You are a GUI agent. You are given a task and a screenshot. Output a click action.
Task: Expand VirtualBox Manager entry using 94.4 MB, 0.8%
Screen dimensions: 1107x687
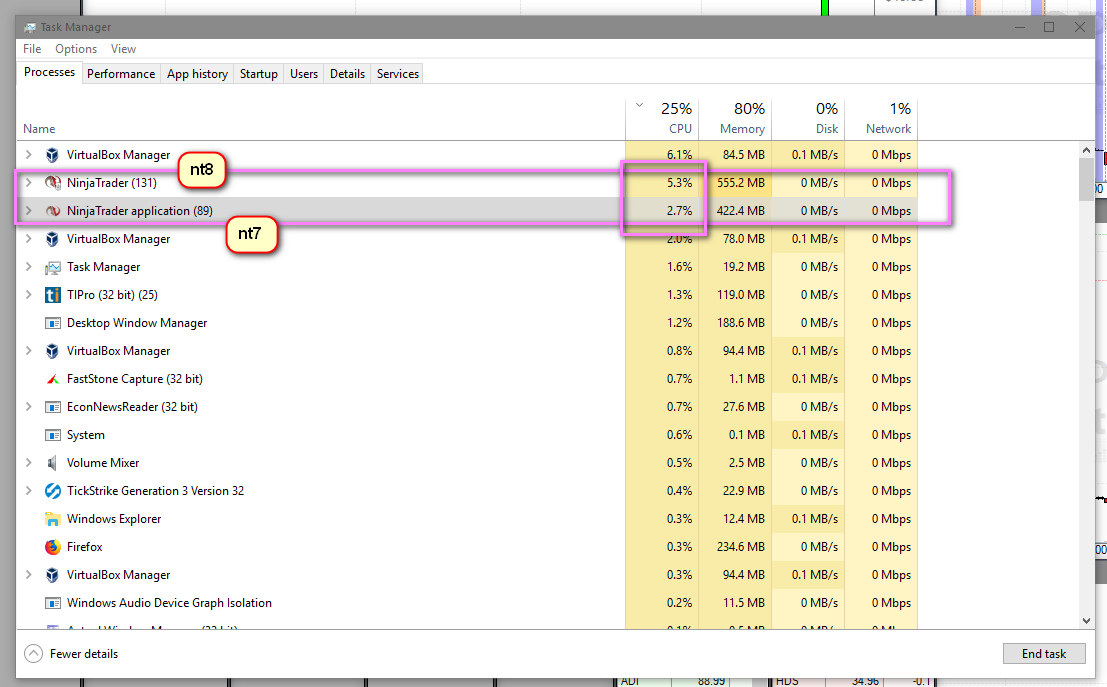(x=28, y=351)
